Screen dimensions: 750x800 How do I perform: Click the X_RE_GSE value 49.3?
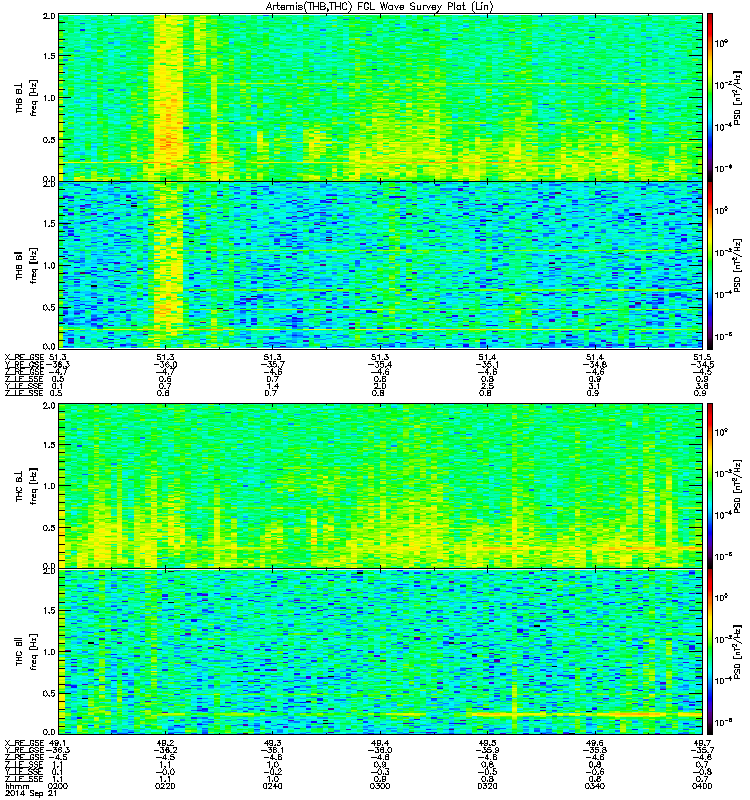(x=273, y=743)
